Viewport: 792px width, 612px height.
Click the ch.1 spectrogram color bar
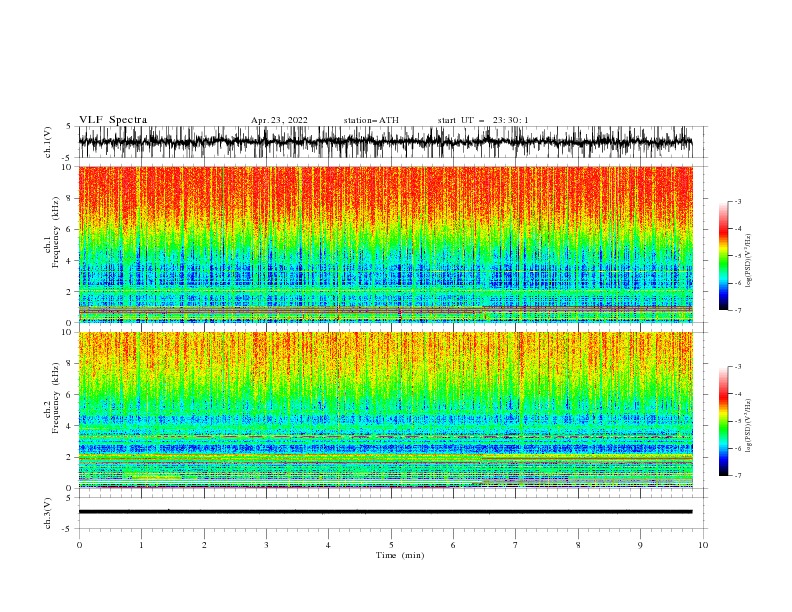tap(723, 256)
